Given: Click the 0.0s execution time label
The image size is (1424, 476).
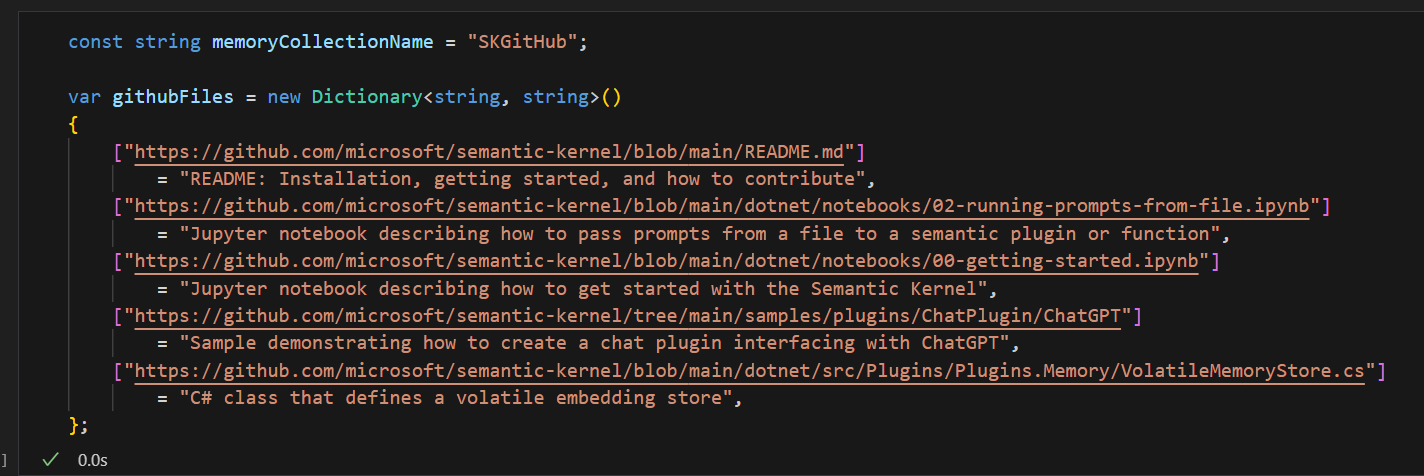Looking at the screenshot, I should [x=93, y=460].
